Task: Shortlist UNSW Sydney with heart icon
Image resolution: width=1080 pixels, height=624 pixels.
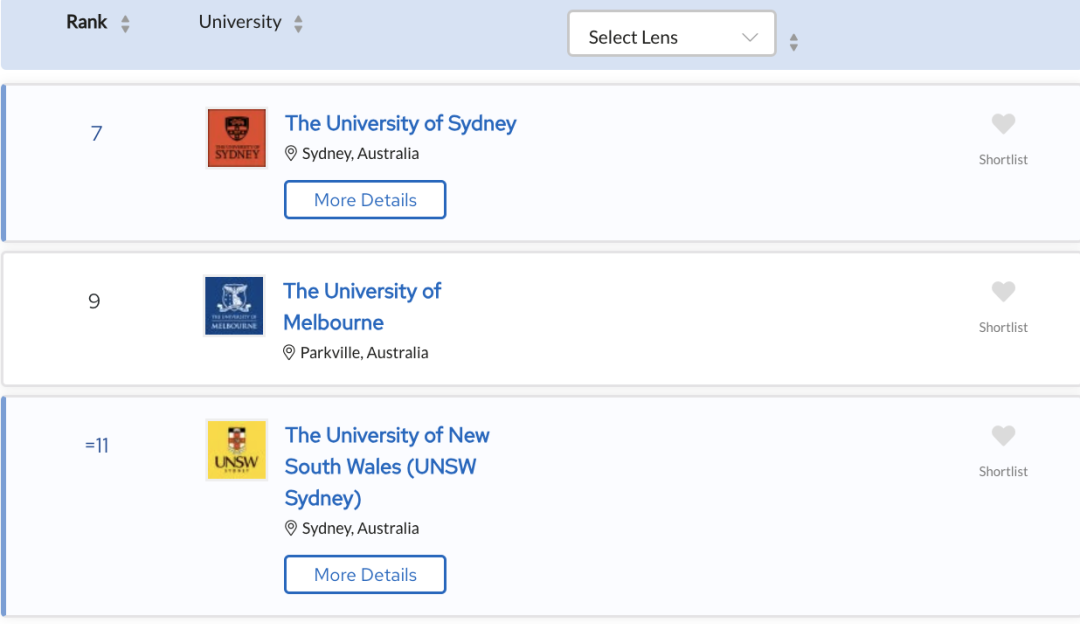Action: coord(1003,435)
